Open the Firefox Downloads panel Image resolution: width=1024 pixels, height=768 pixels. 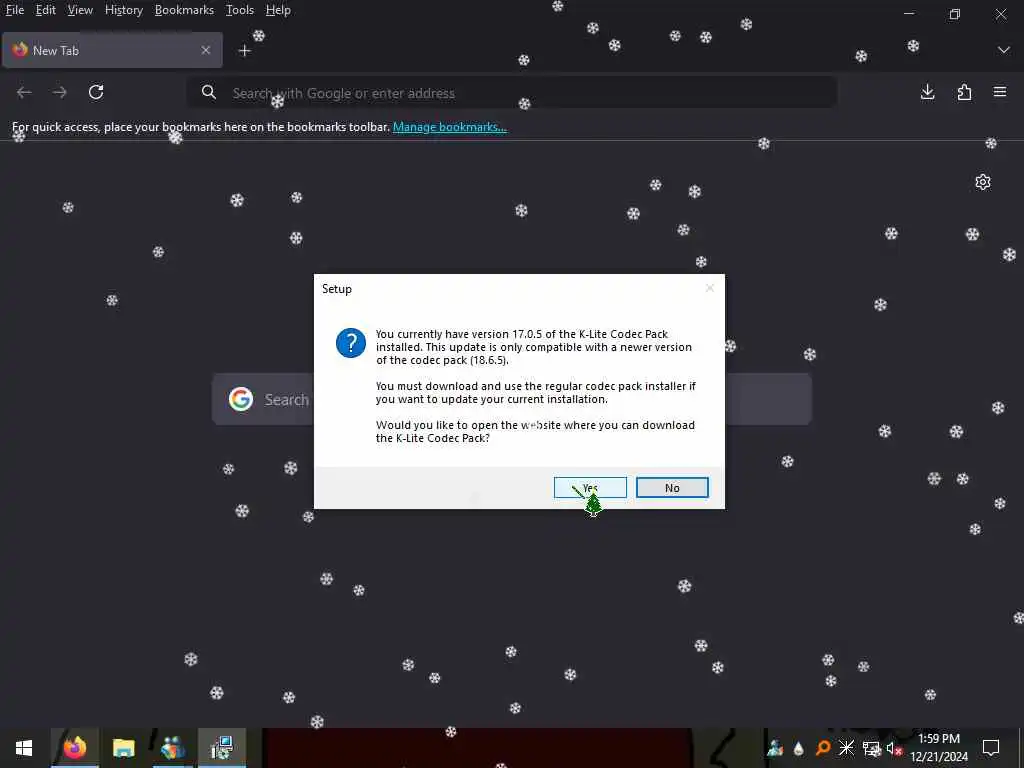[x=927, y=92]
